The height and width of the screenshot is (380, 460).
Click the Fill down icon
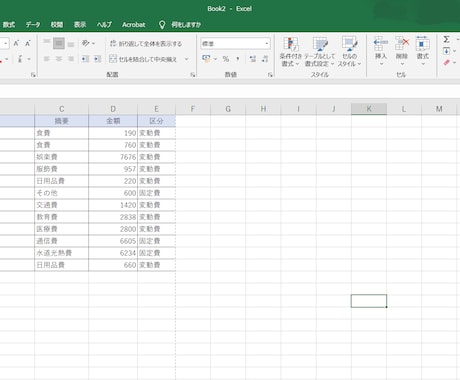[446, 51]
